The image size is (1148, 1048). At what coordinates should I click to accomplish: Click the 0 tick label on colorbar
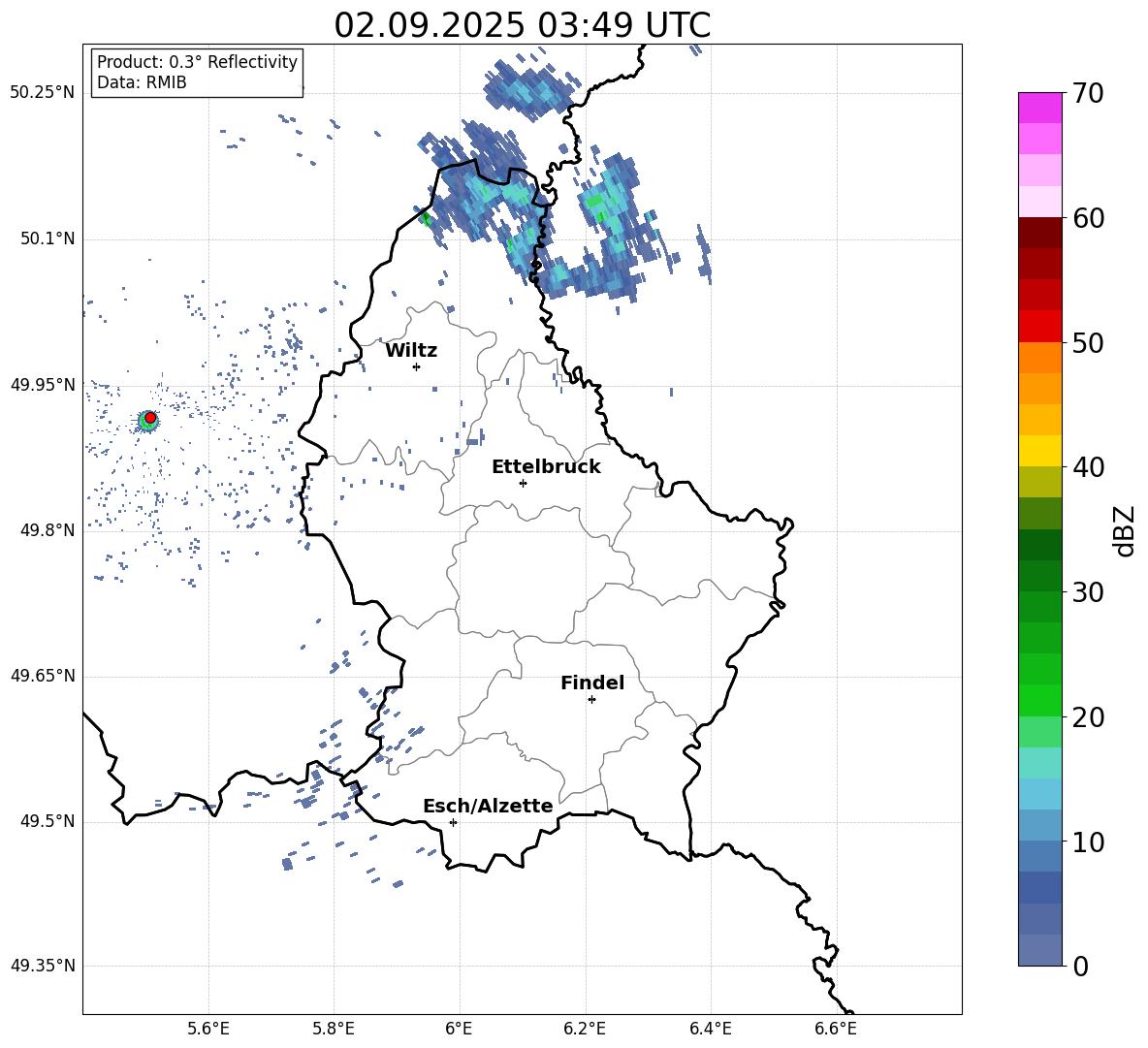1080,966
